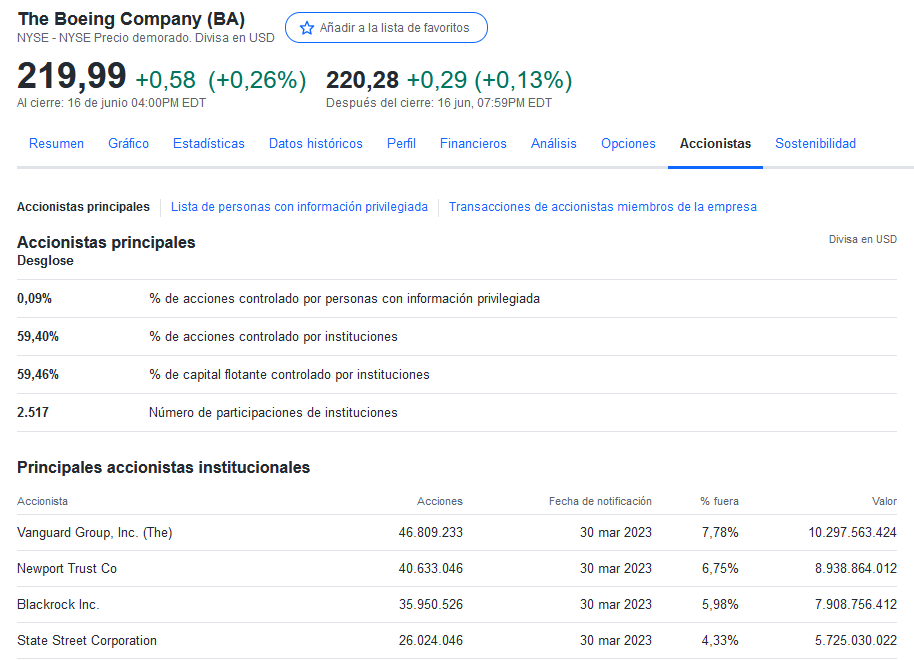
Task: Open the Estadísticas tab
Action: pos(209,143)
